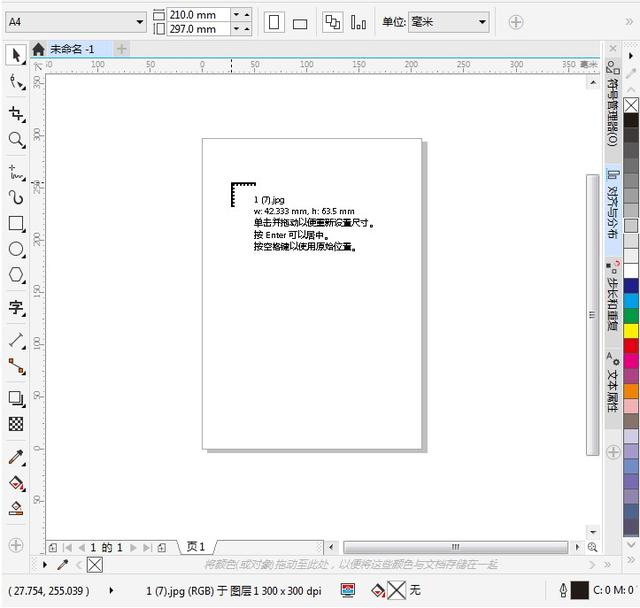The image size is (640, 608).
Task: Add docker with plus button
Action: [613, 452]
